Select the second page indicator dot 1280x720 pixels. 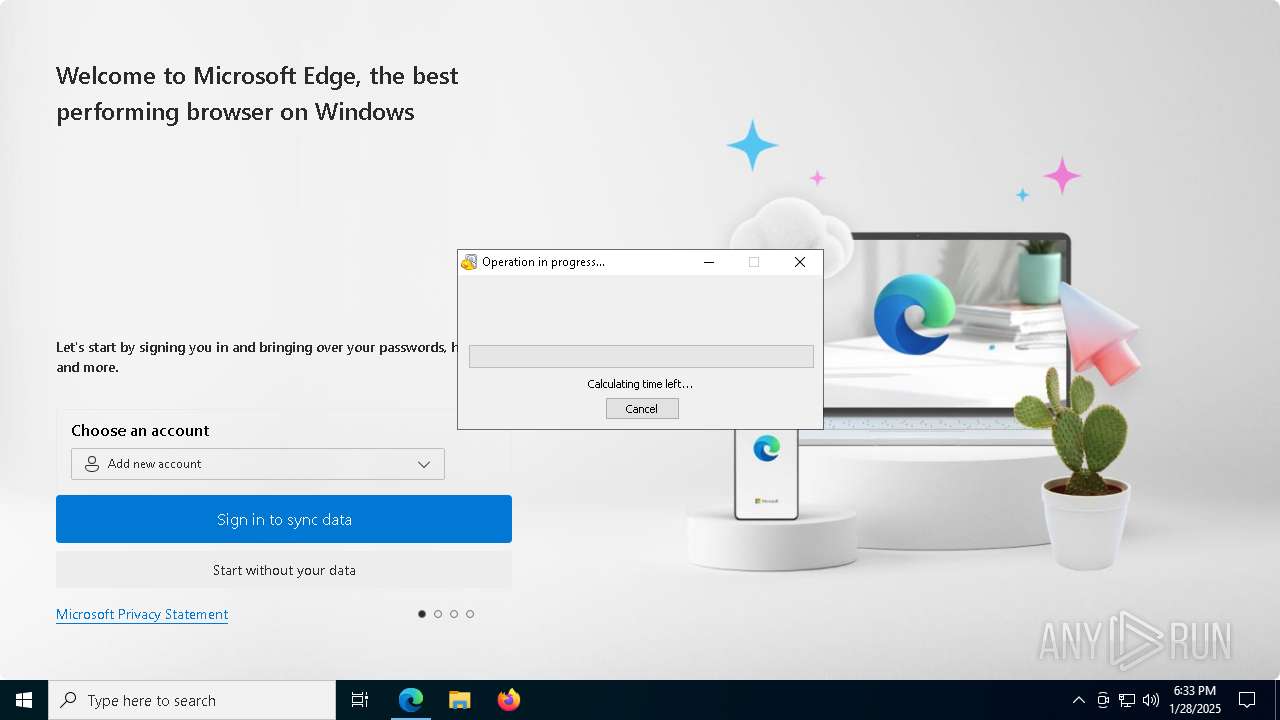pyautogui.click(x=438, y=614)
